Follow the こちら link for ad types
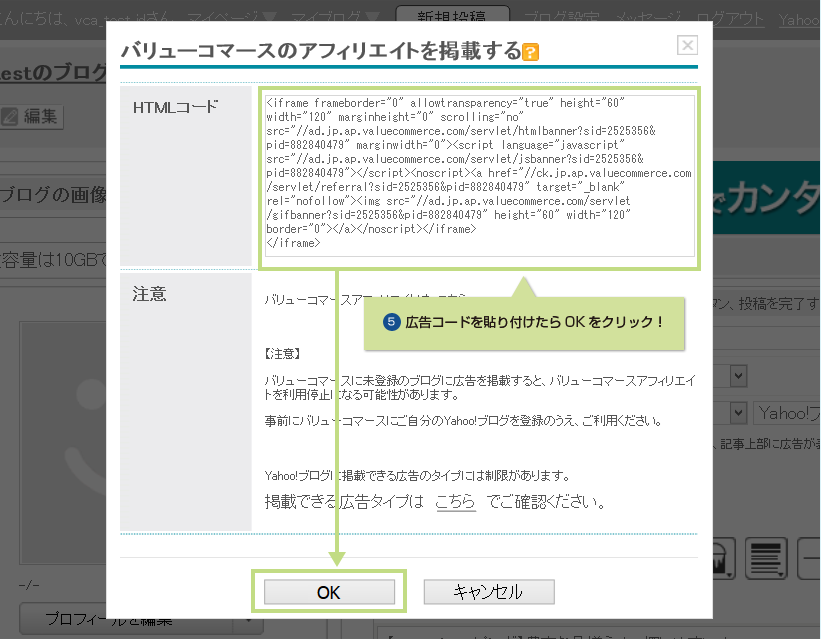This screenshot has width=821, height=639. tap(455, 502)
